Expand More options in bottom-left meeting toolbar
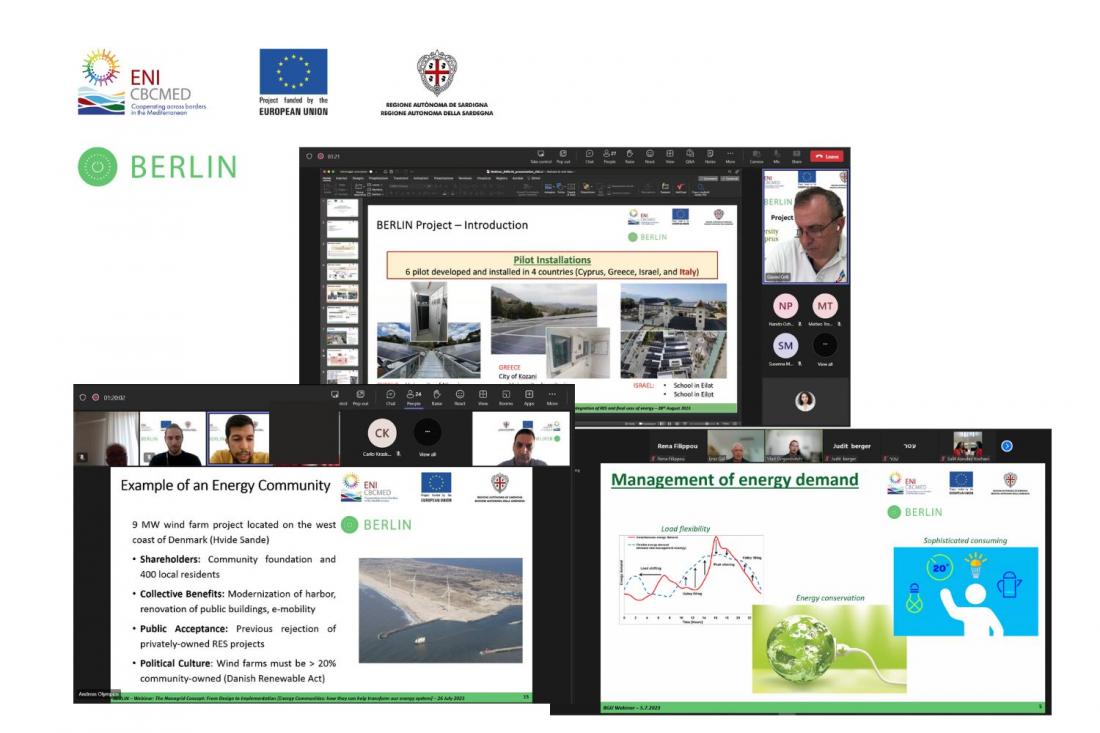The width and height of the screenshot is (1100, 733). click(x=552, y=398)
